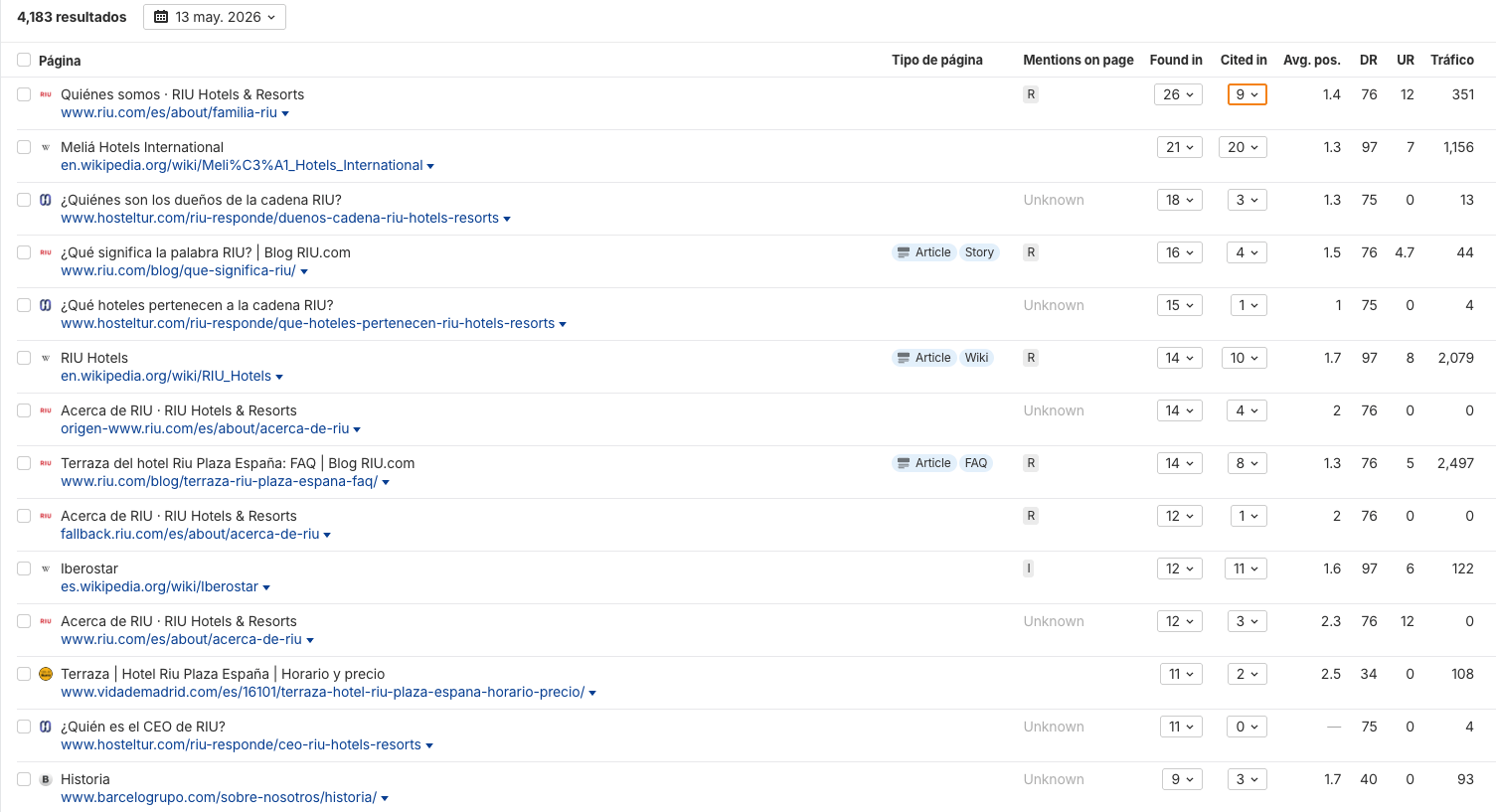Click the traffic value 2,497

(x=1455, y=463)
